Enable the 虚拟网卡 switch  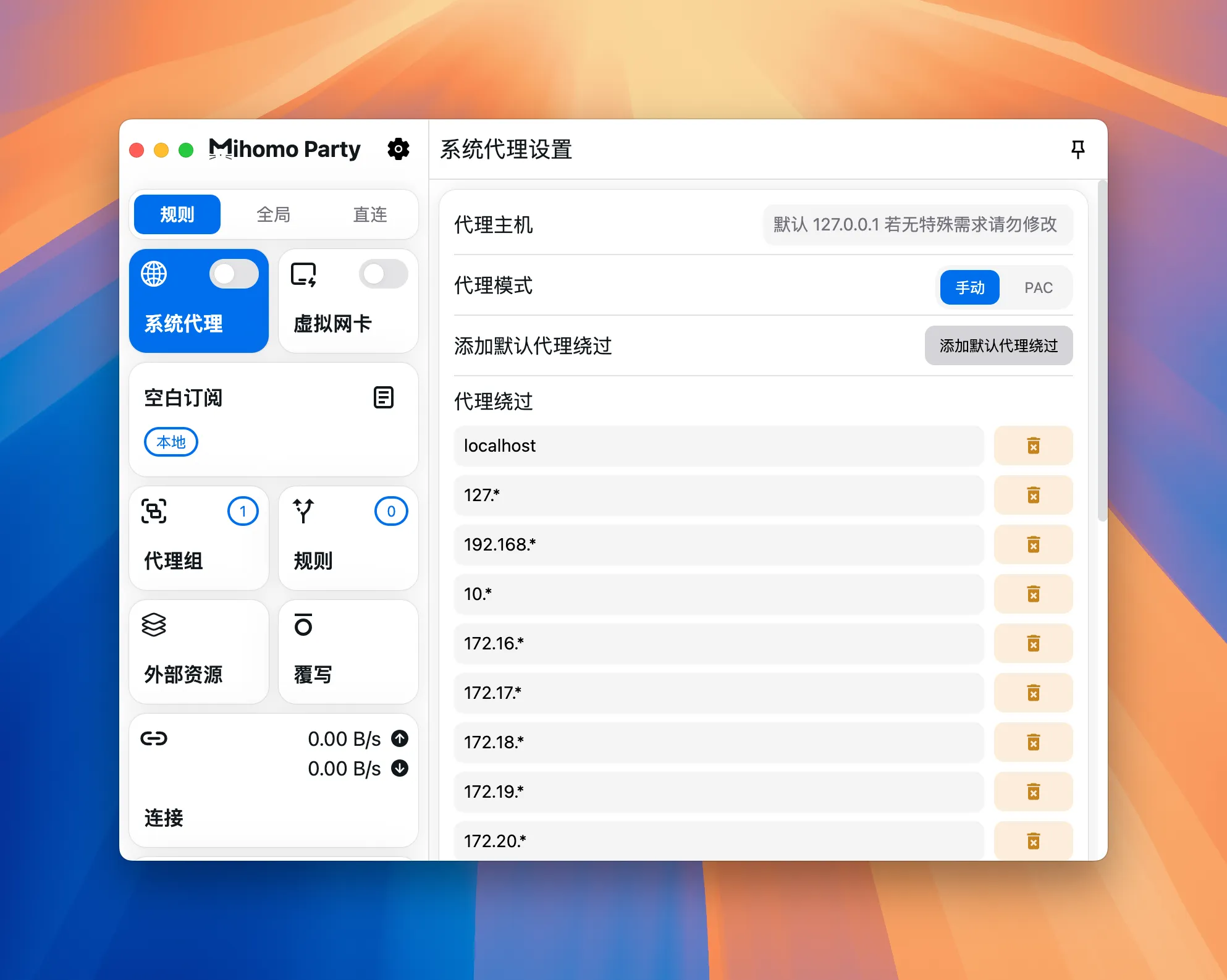[x=383, y=274]
